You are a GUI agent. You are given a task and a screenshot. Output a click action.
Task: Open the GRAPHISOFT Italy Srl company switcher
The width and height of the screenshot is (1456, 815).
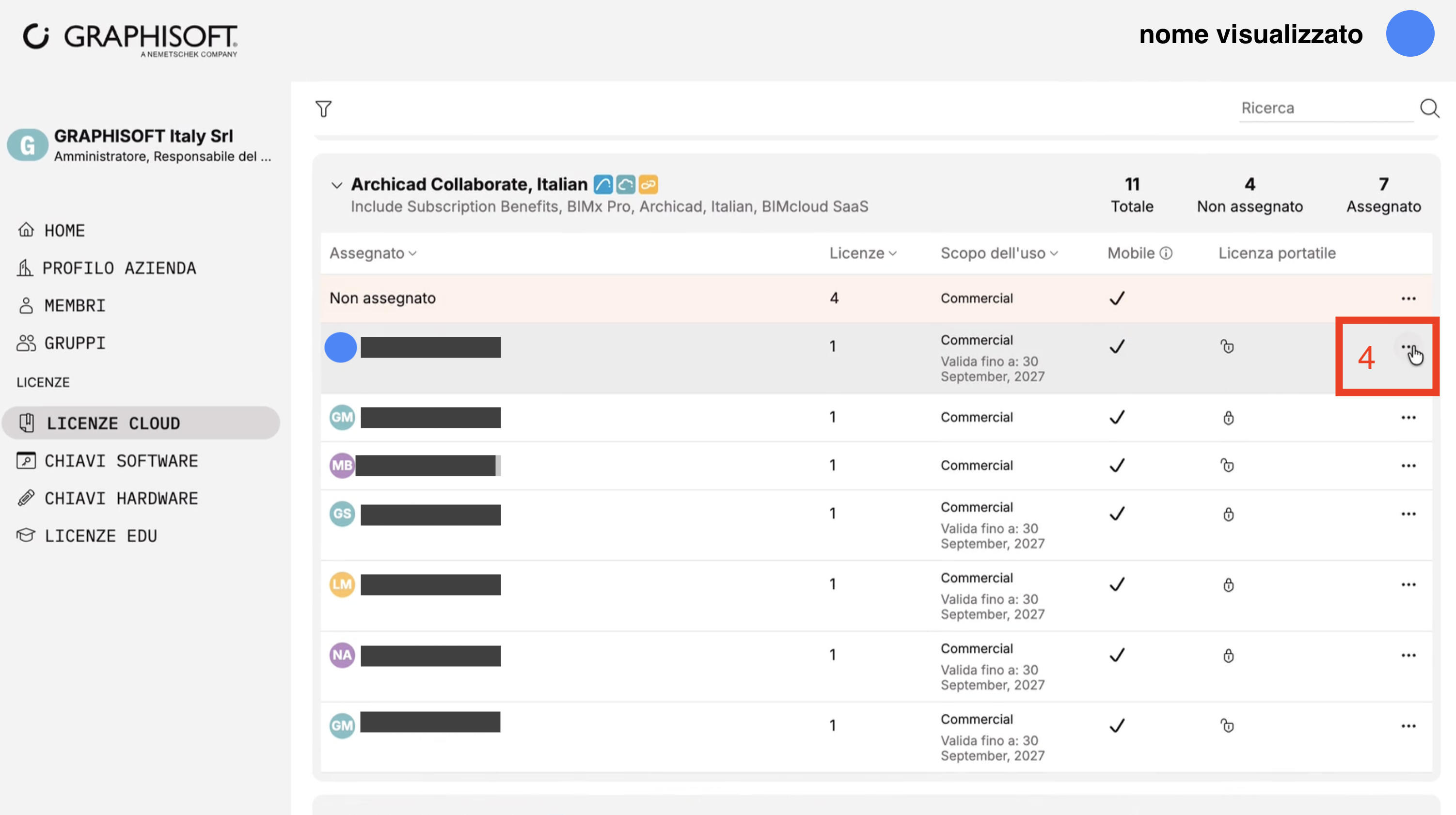[140, 145]
